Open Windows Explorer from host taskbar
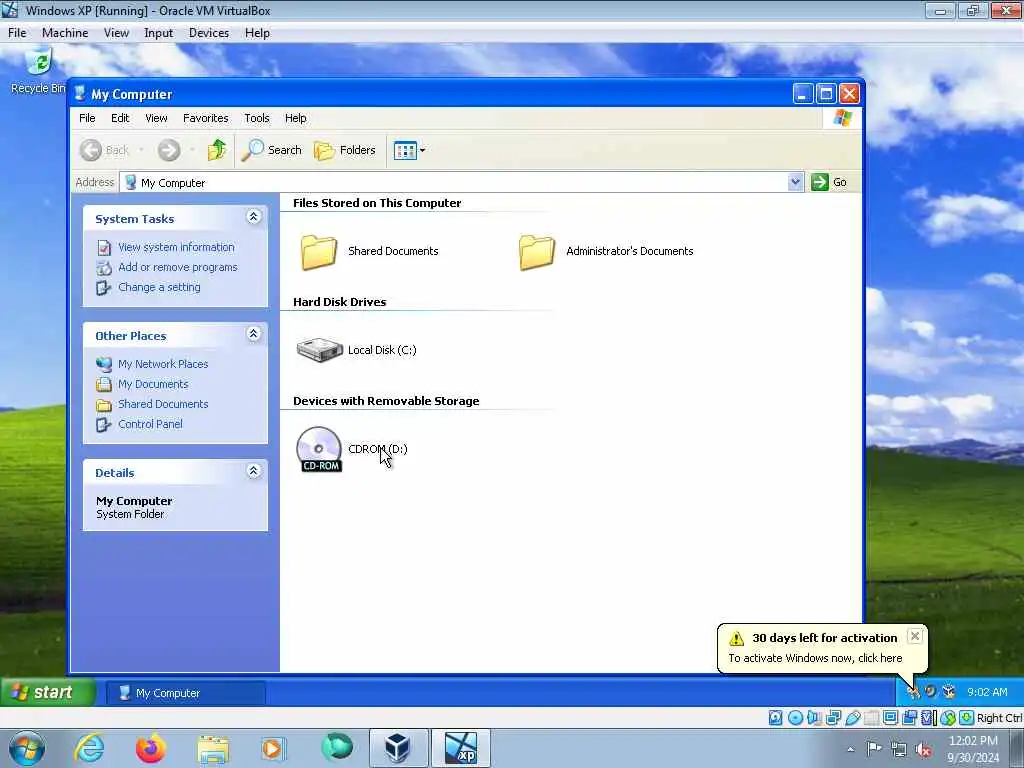The width and height of the screenshot is (1024, 768). point(213,749)
